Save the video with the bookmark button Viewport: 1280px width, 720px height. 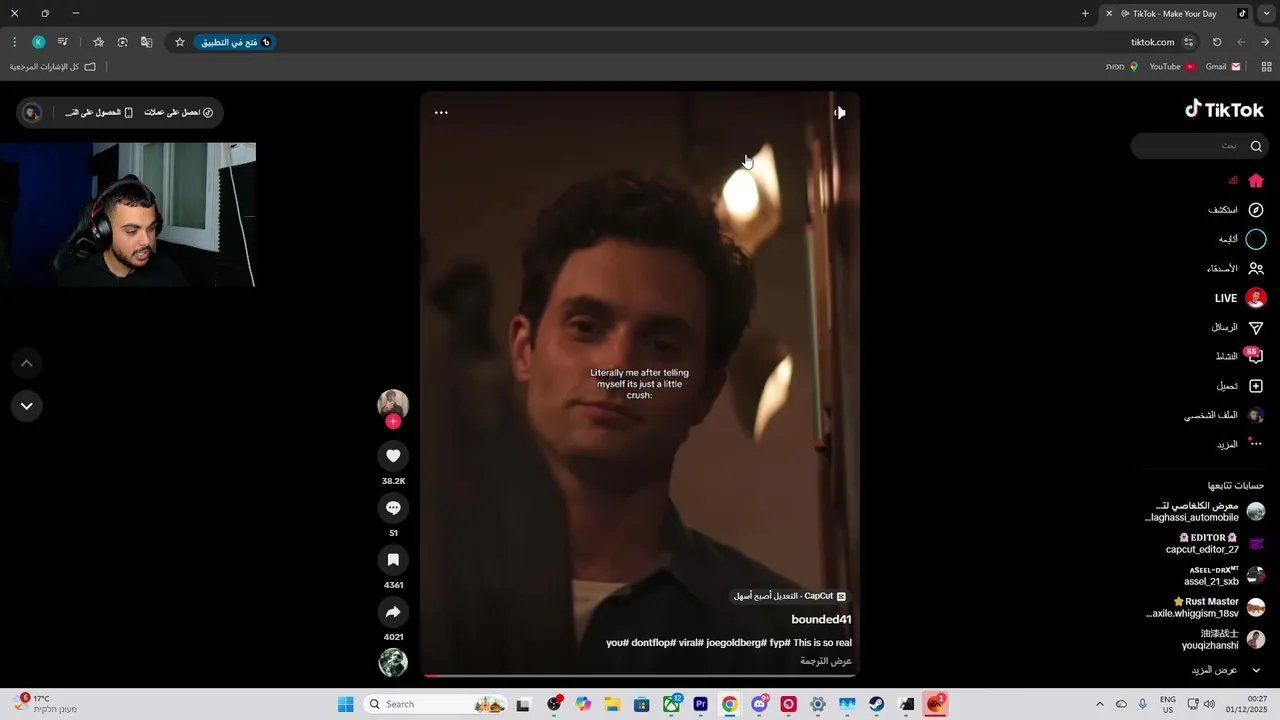(393, 560)
